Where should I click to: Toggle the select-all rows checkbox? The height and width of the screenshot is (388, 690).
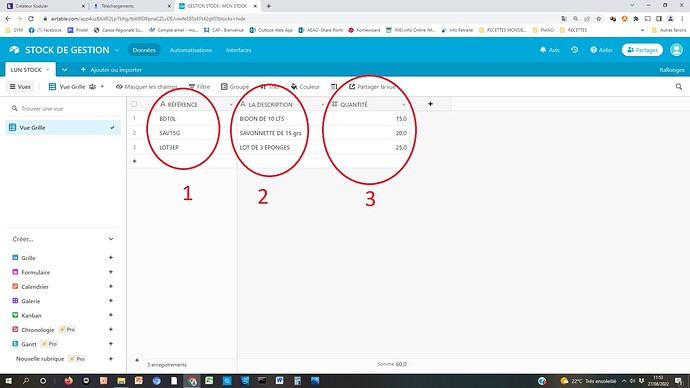tap(134, 104)
